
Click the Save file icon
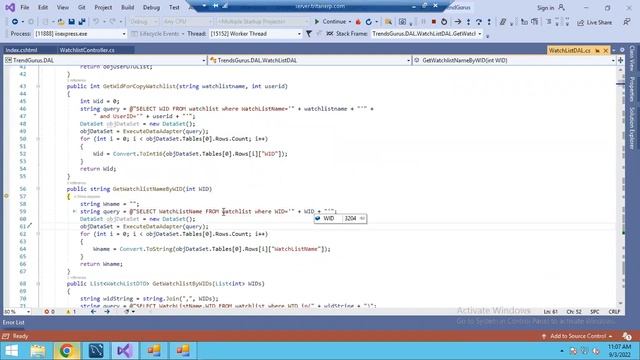click(71, 22)
